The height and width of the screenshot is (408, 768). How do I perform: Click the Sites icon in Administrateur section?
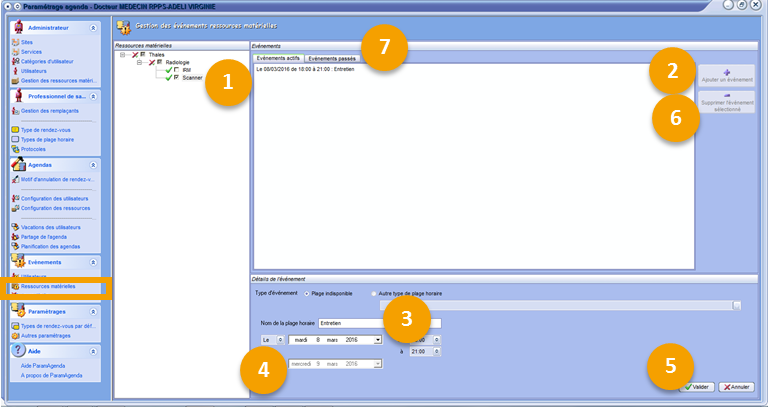pyautogui.click(x=14, y=43)
